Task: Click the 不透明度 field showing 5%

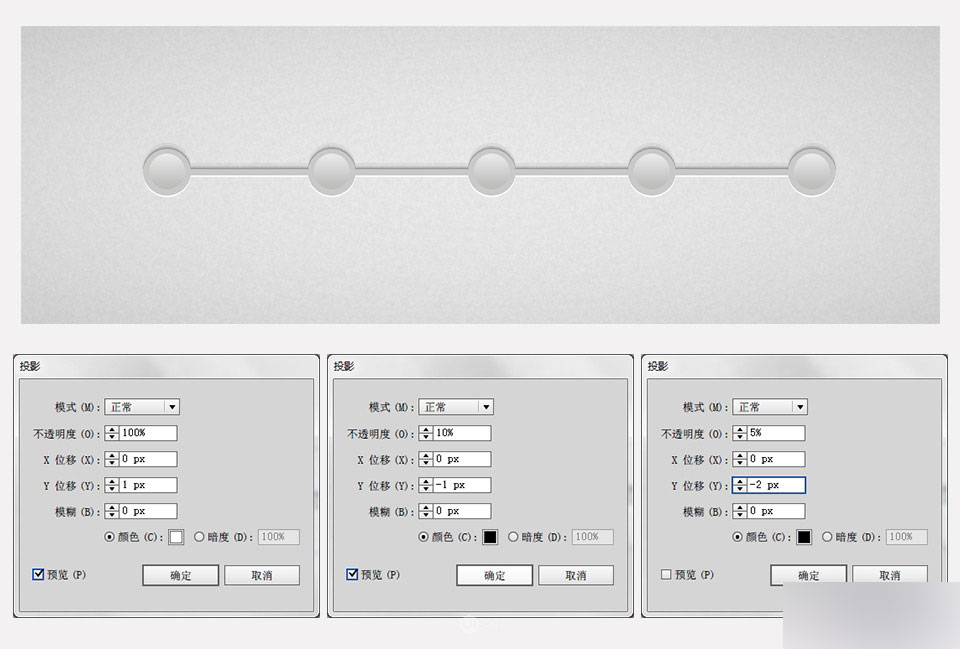Action: [x=776, y=433]
